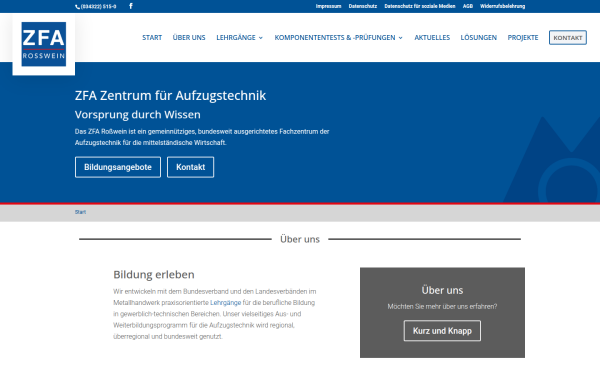Follow the Lehrgänge link in paragraph
Screen dimensions: 600x375
(x=225, y=303)
